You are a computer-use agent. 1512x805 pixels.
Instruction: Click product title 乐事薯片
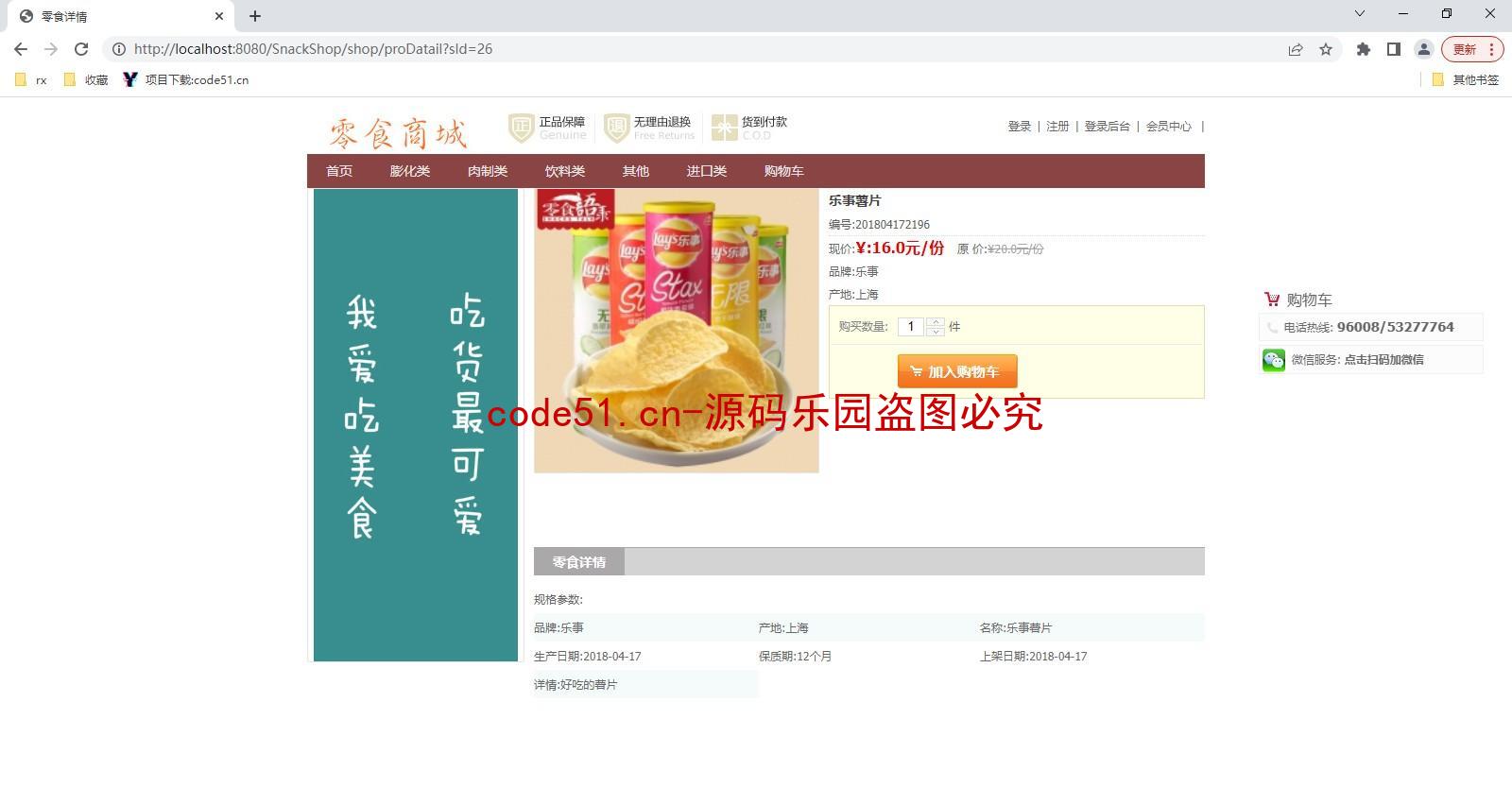[855, 200]
